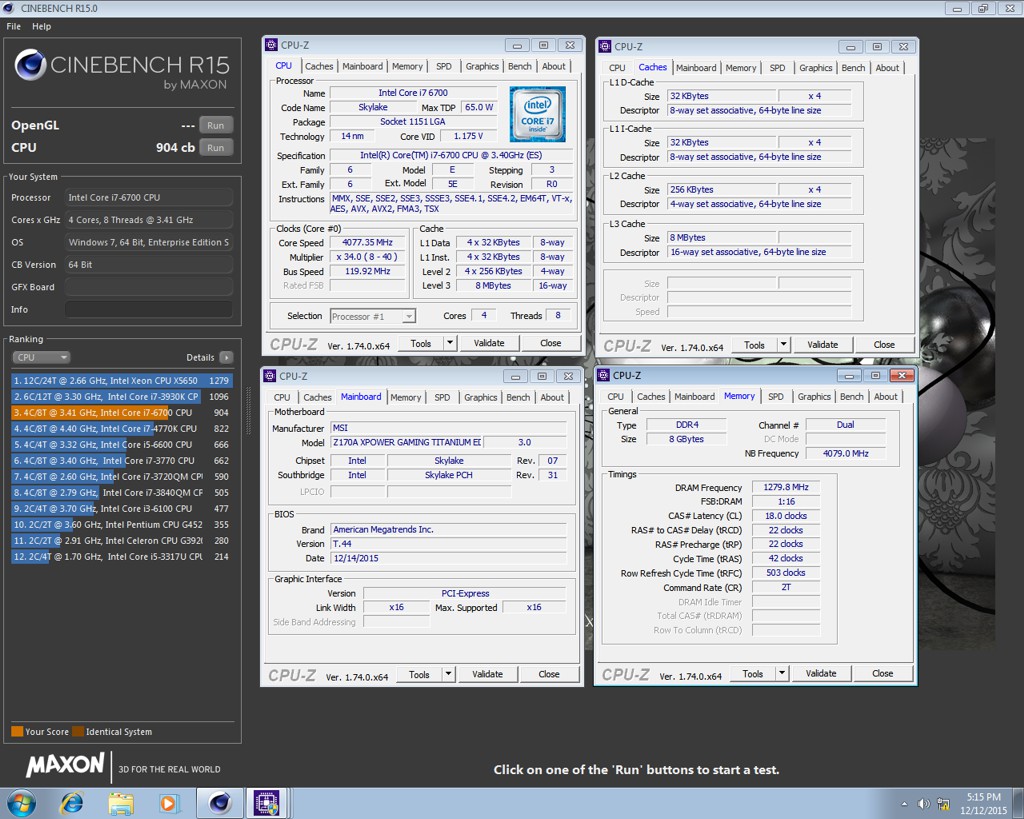The width and height of the screenshot is (1024, 819).
Task: Expand Tools dropdown arrow in CPU tab window
Action: coord(449,343)
